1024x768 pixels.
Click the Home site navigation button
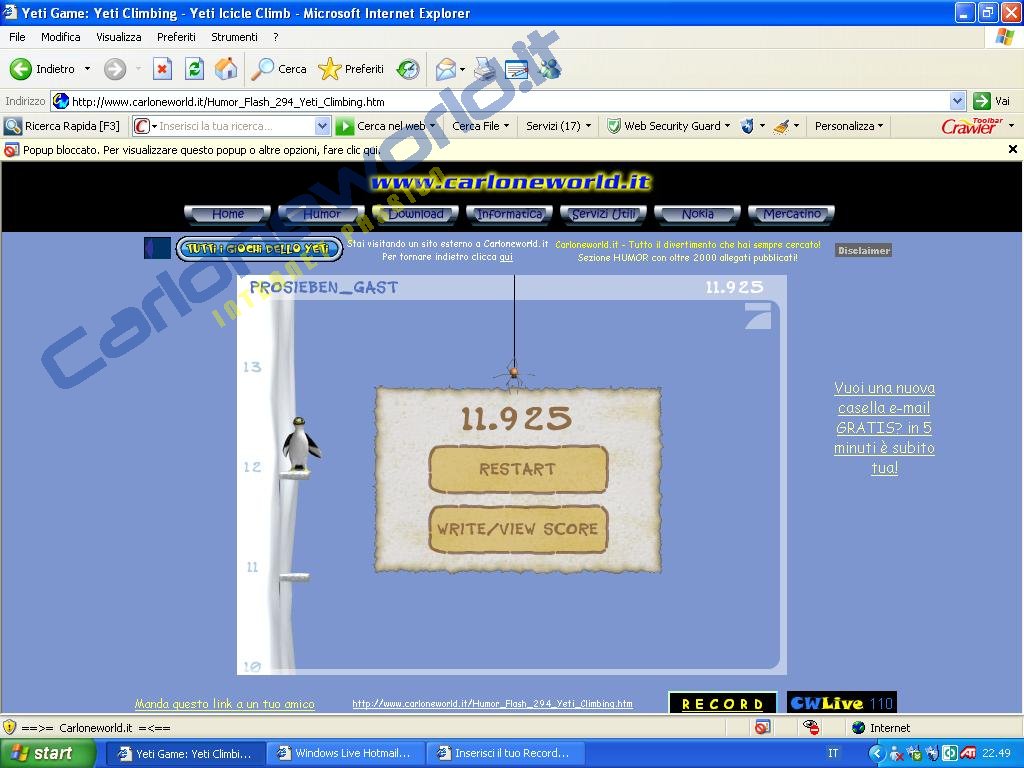pyautogui.click(x=228, y=214)
